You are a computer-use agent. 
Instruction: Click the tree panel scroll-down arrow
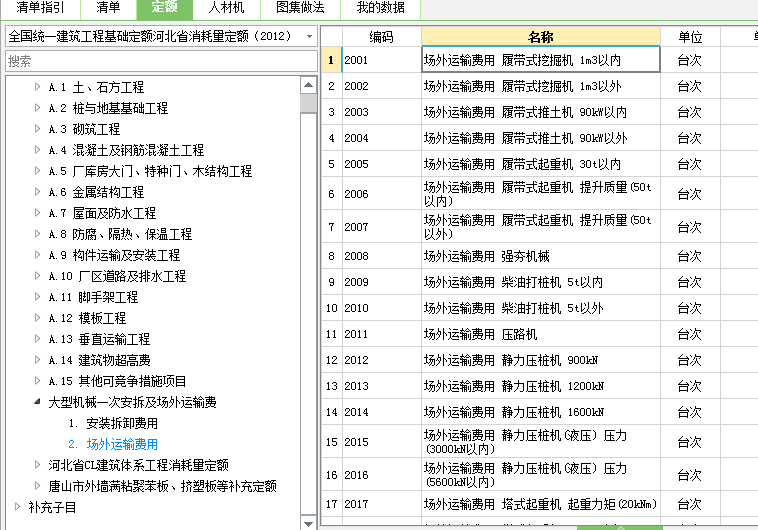(309, 522)
